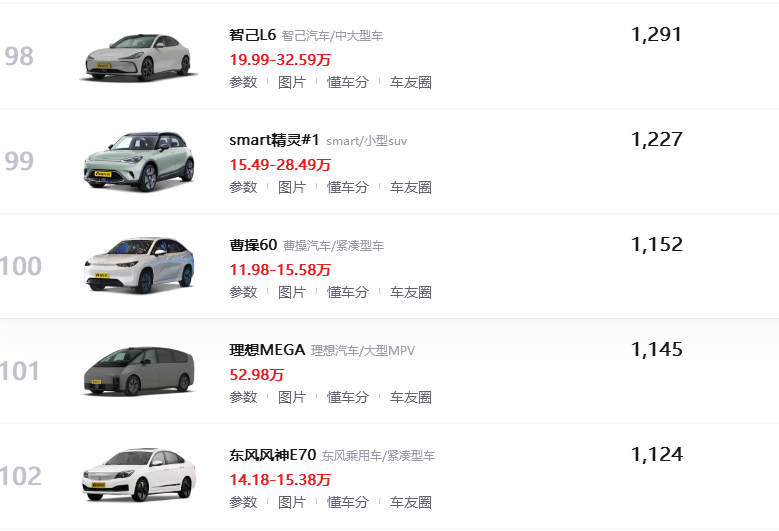Click the 52.98万 price of 理想MEGA
Screen dimensions: 779x531
click(256, 374)
